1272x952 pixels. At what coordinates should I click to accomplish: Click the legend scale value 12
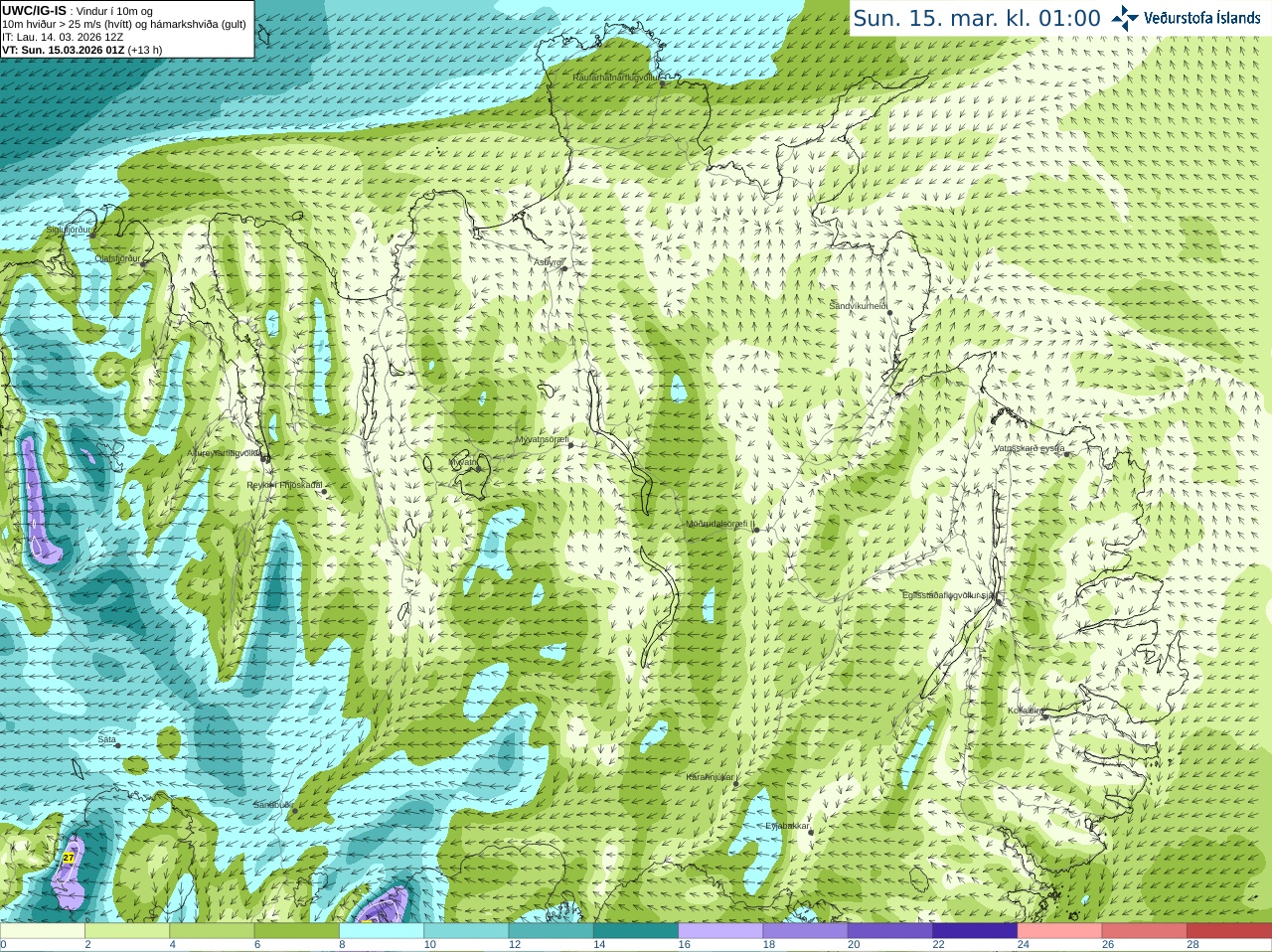(x=514, y=945)
